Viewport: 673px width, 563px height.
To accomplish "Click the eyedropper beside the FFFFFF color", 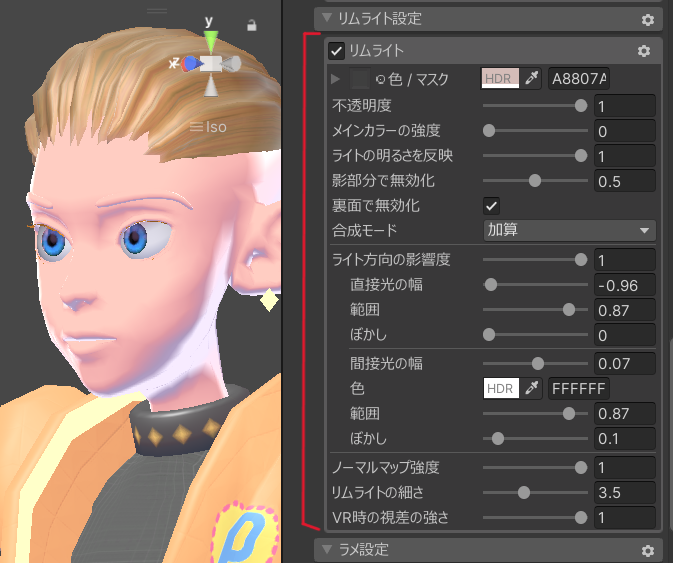I will coord(532,388).
